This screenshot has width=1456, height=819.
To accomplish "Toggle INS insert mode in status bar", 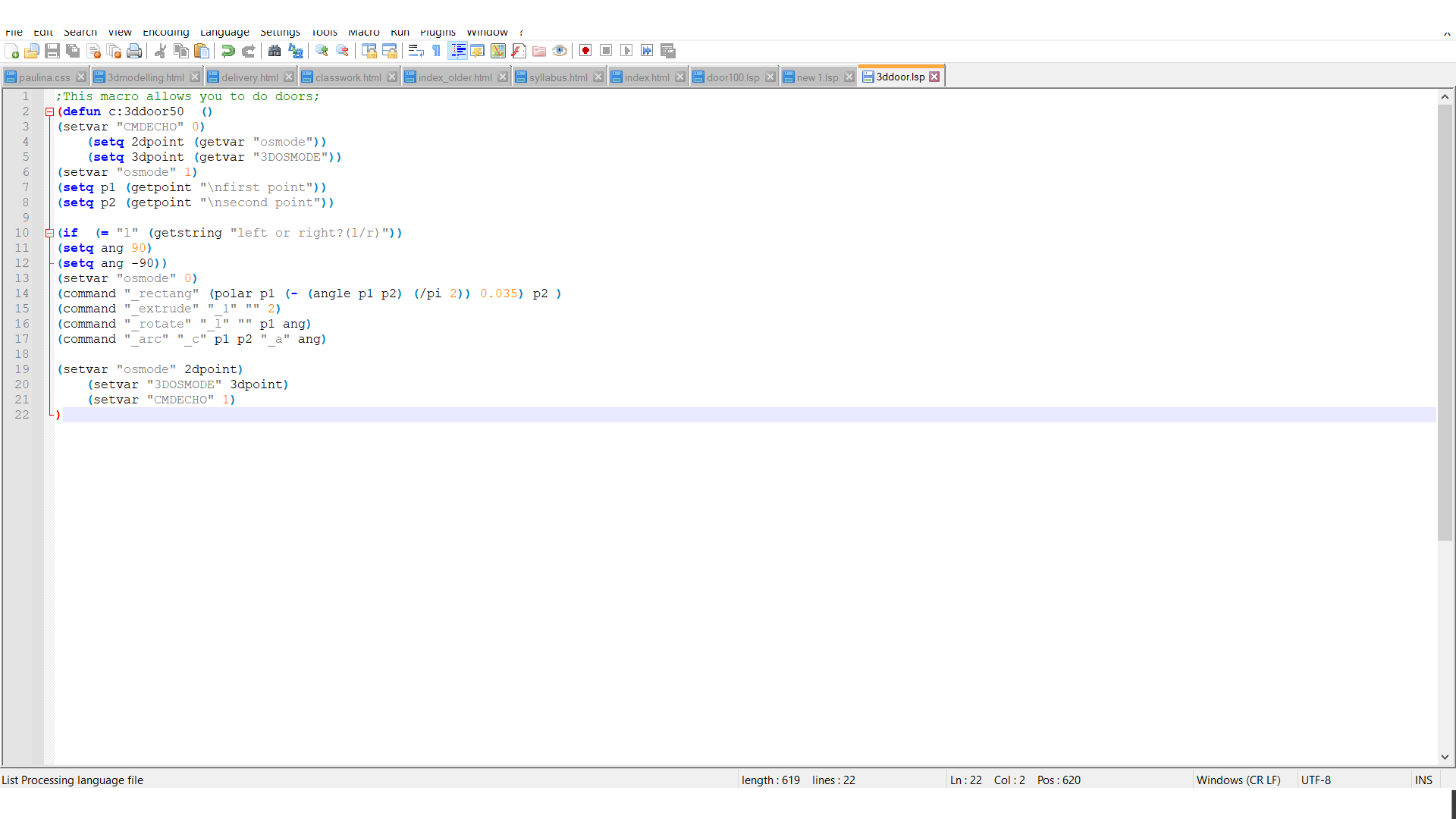I will pyautogui.click(x=1423, y=780).
